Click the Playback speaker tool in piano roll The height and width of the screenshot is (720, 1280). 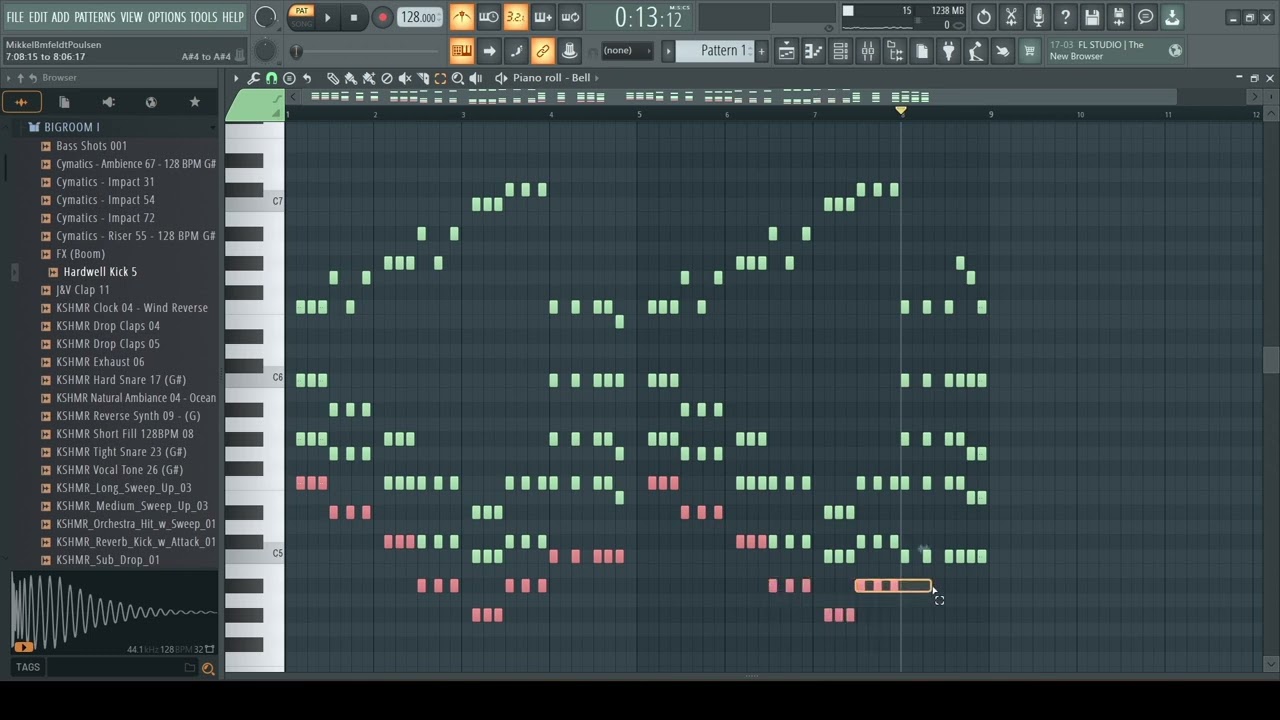click(476, 78)
